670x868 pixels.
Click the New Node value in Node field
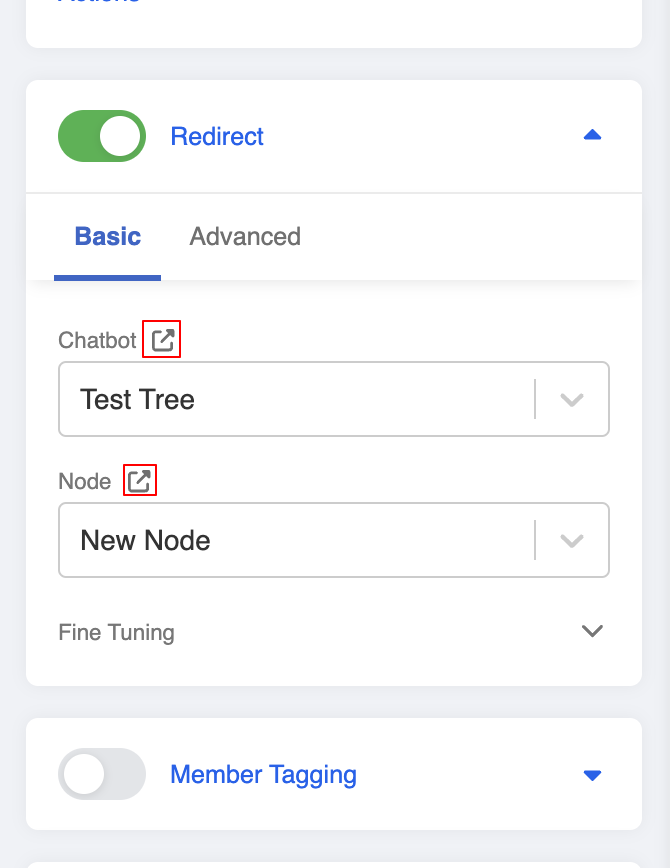[x=146, y=540]
